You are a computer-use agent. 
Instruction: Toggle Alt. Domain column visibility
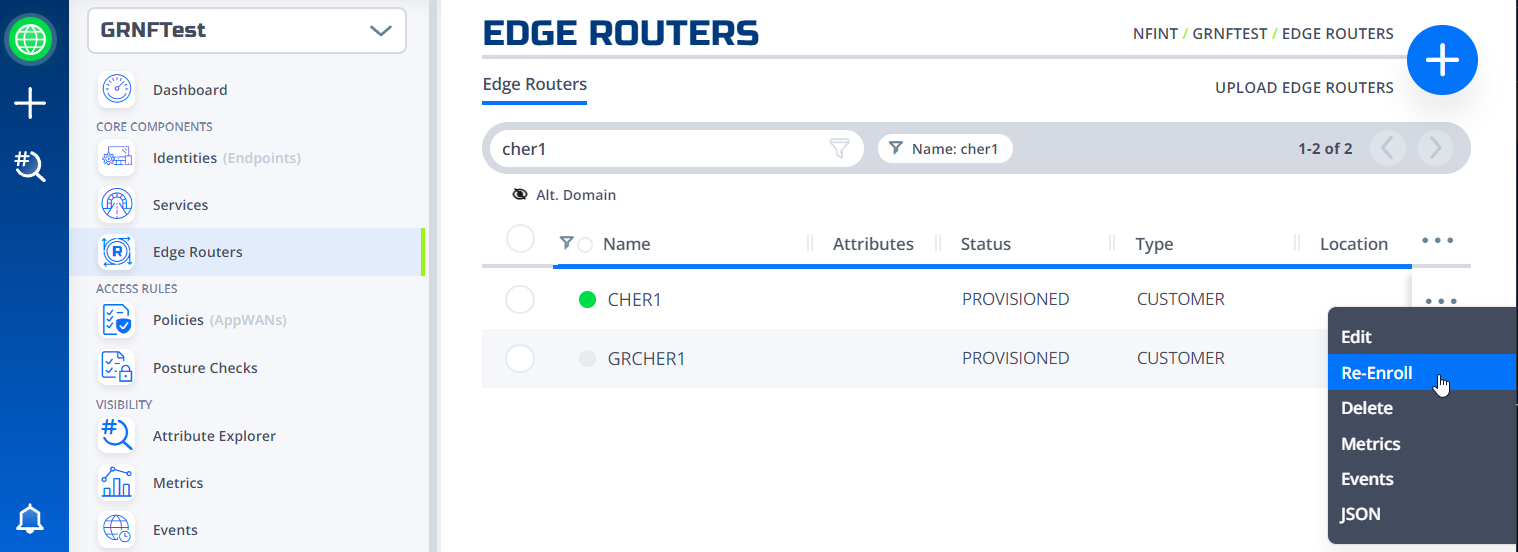tap(564, 195)
